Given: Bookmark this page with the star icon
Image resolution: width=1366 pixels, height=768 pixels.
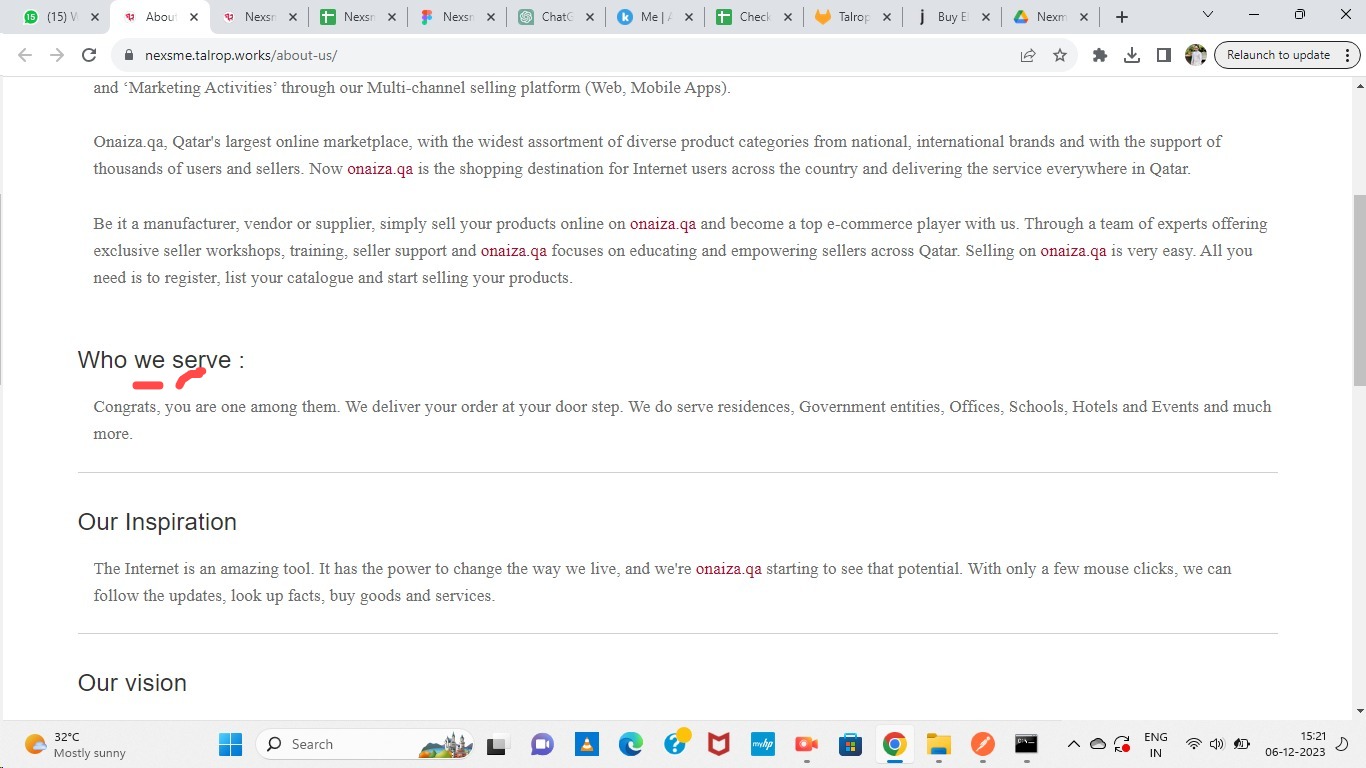Looking at the screenshot, I should (1060, 56).
